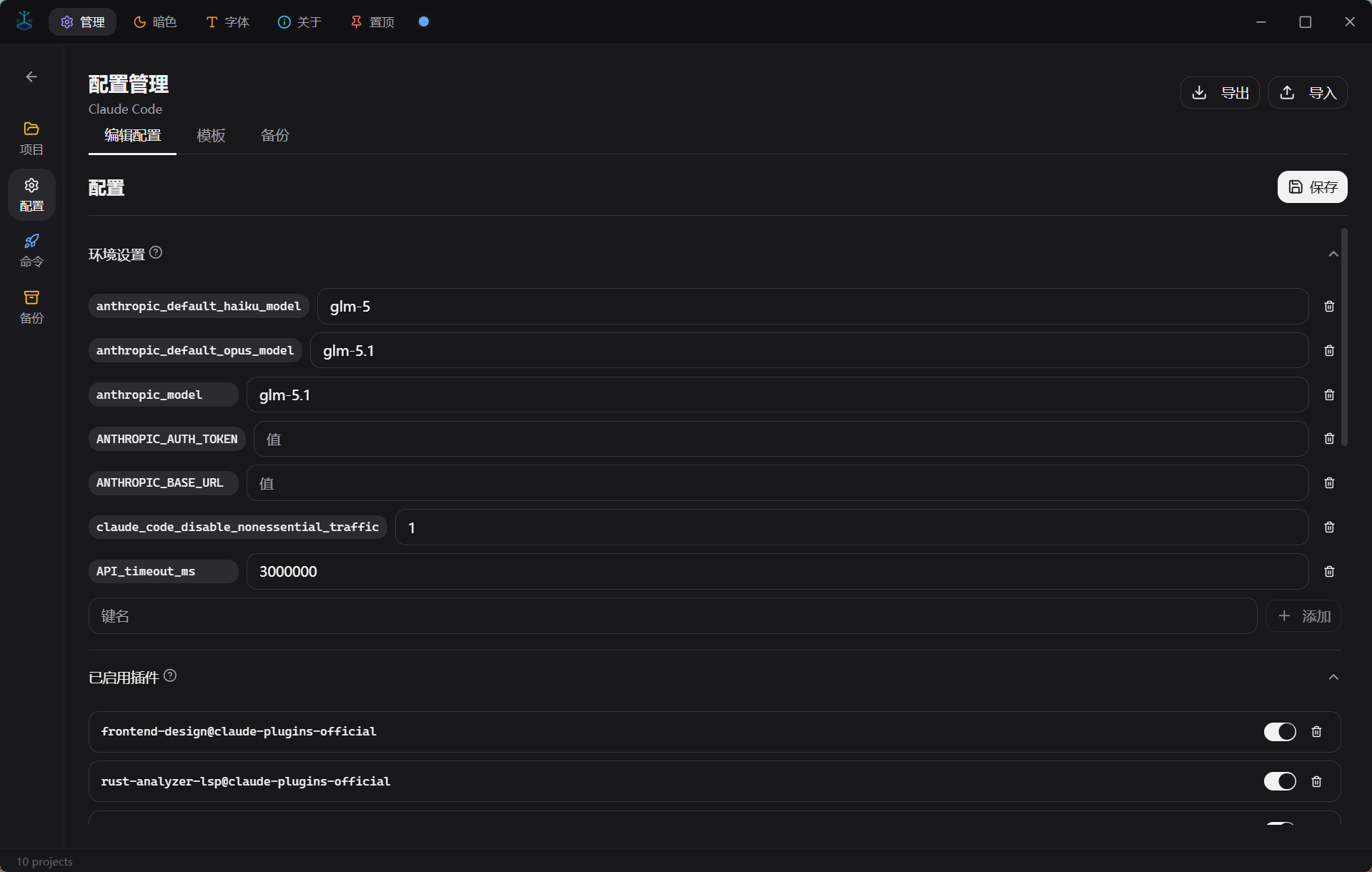
Task: Import config with 导入 button
Action: [x=1308, y=93]
